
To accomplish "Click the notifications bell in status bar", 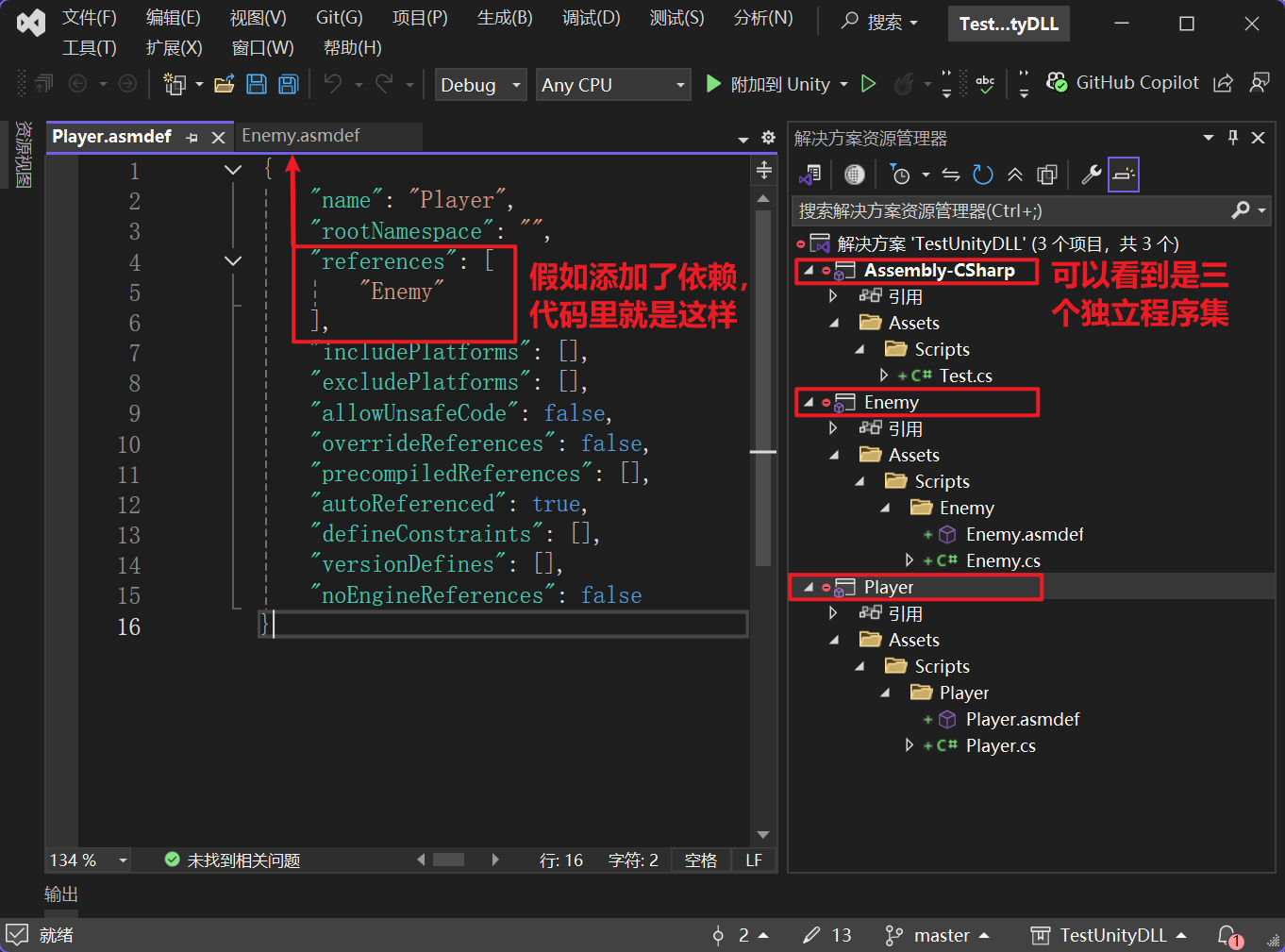I will (x=1227, y=935).
